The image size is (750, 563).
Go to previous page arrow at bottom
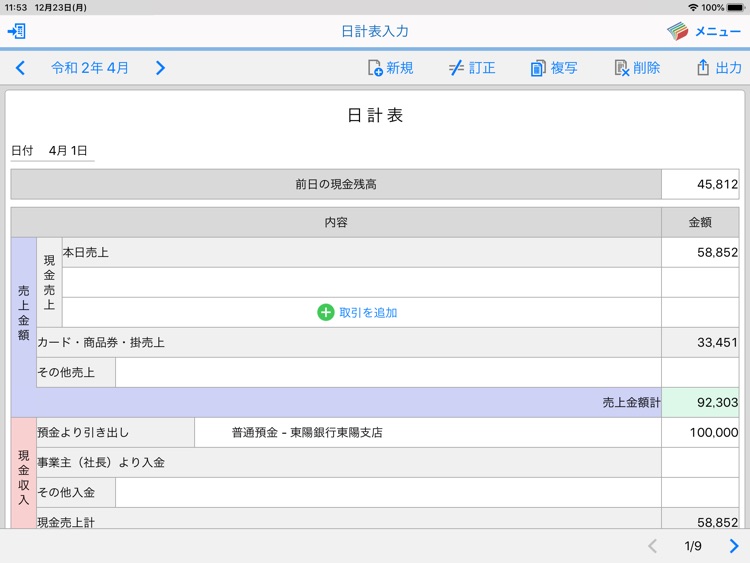(x=652, y=546)
